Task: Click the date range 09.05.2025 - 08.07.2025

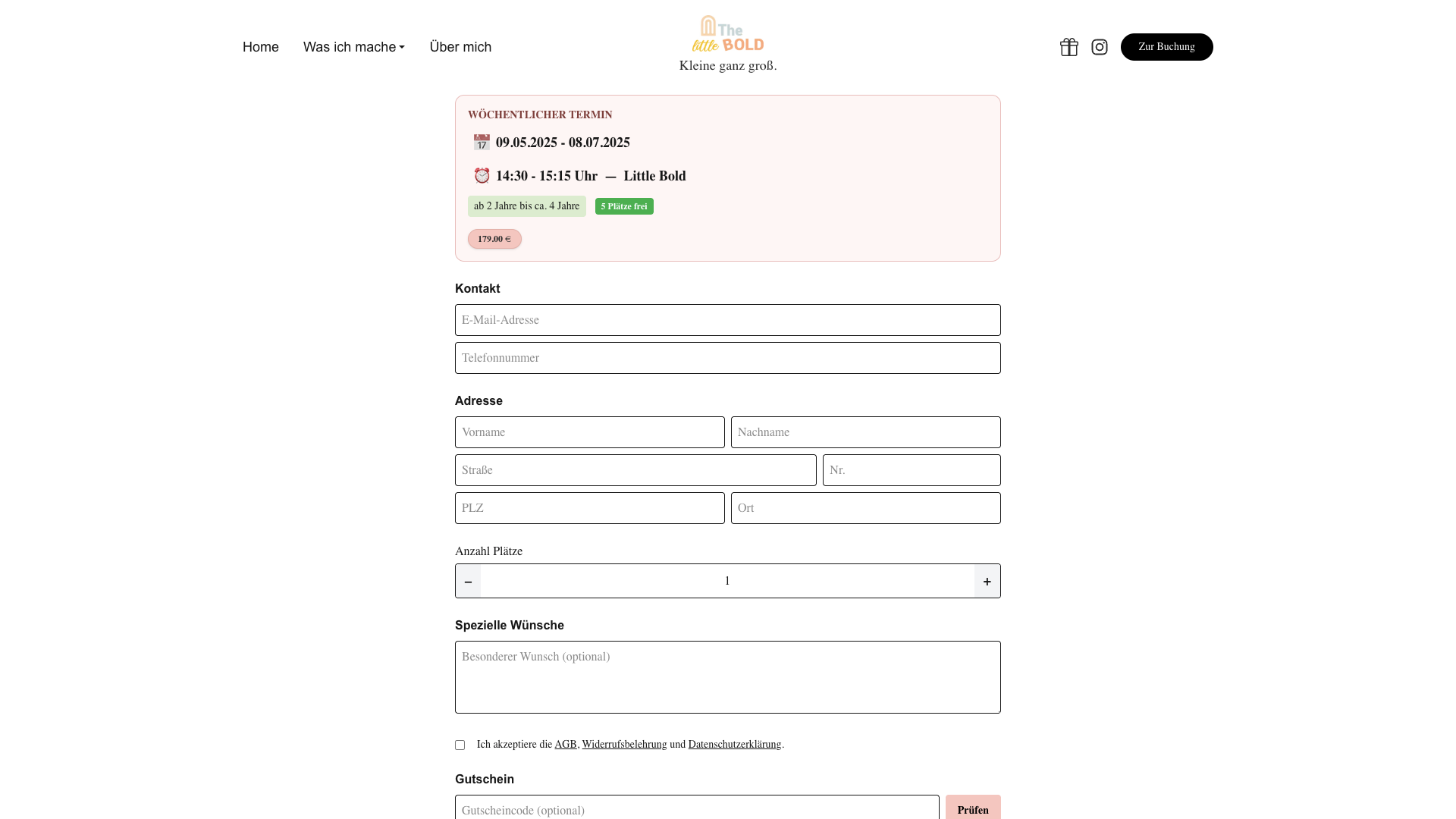Action: tap(563, 143)
